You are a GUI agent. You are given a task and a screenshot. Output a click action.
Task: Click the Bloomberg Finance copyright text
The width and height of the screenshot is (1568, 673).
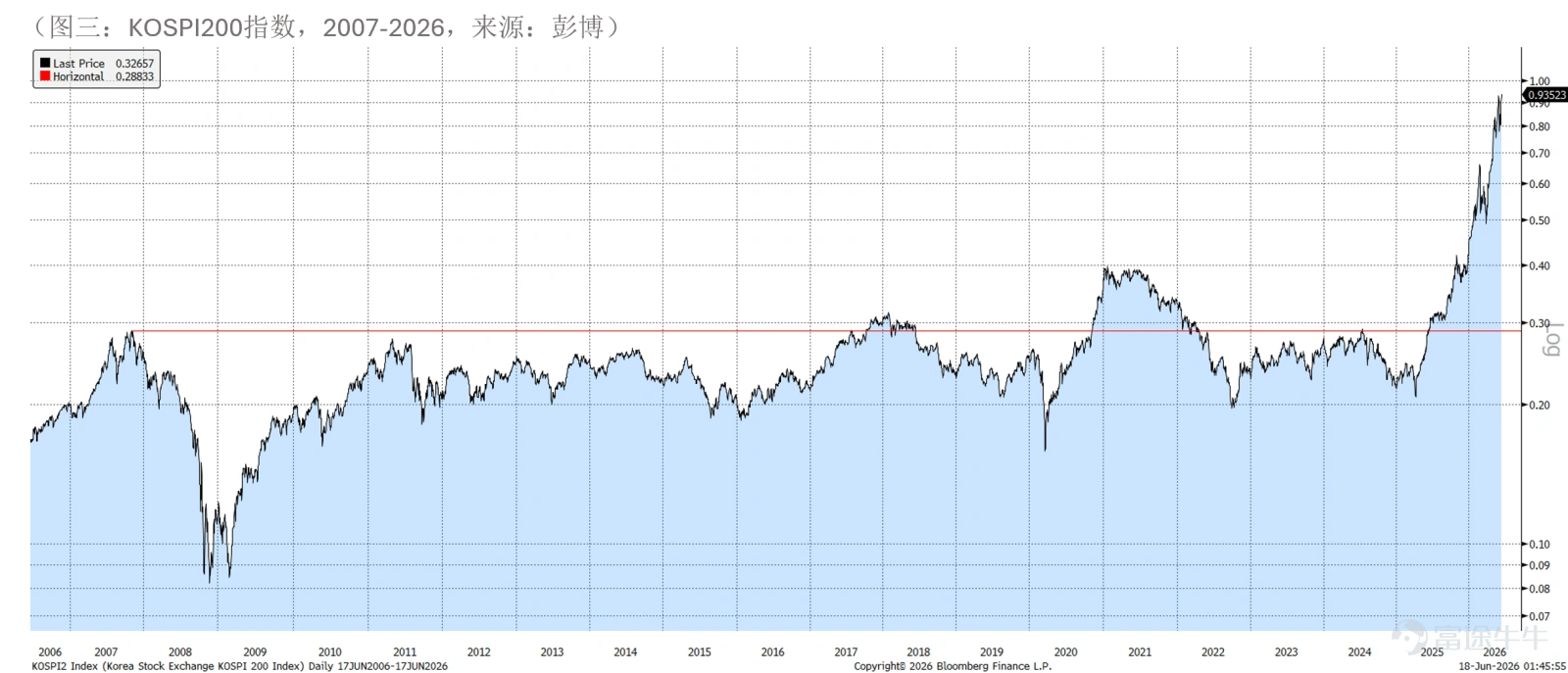point(953,666)
